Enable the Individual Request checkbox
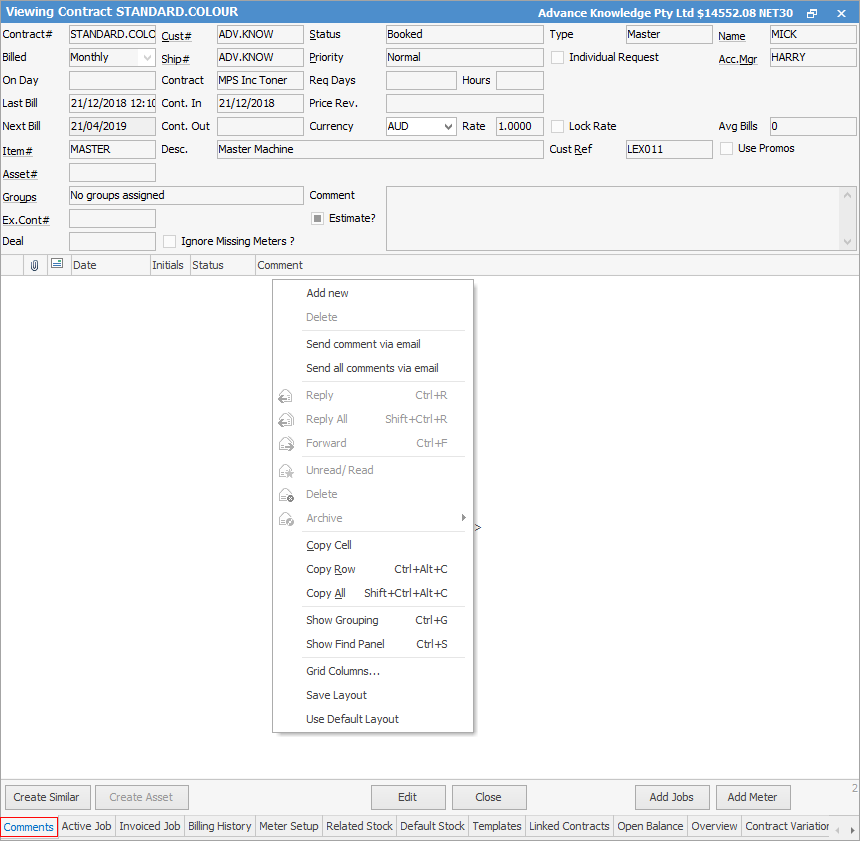This screenshot has height=841, width=860. 558,58
